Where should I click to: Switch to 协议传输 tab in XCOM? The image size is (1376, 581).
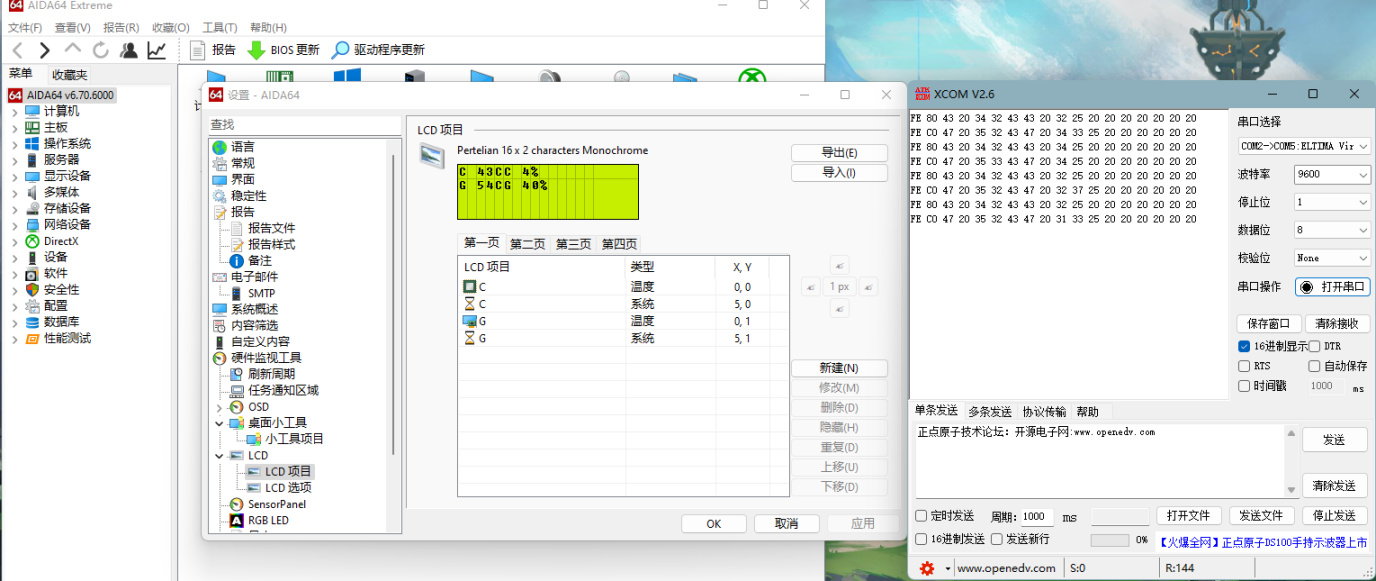tap(1043, 412)
